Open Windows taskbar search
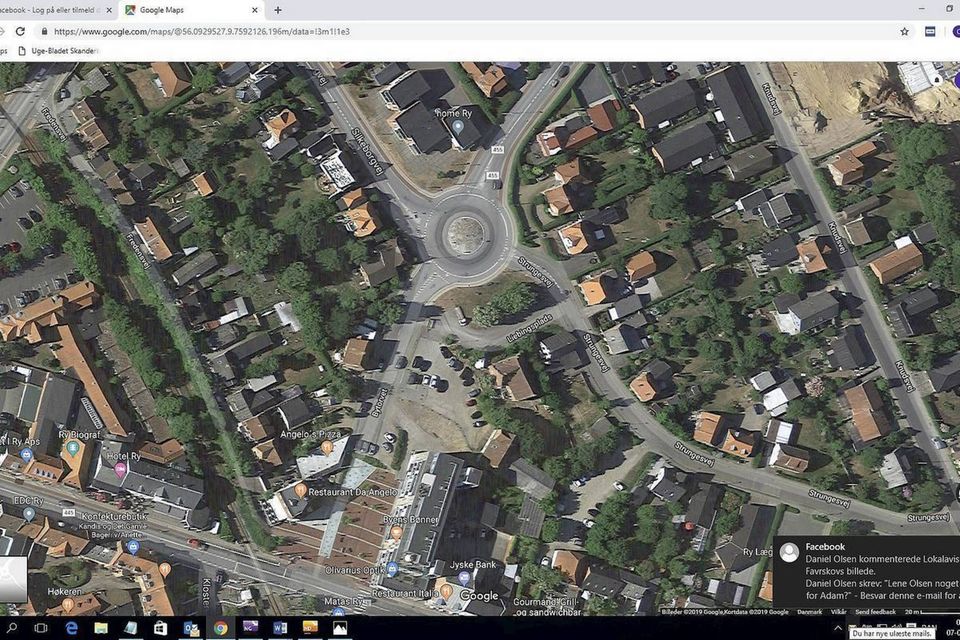 coord(12,628)
